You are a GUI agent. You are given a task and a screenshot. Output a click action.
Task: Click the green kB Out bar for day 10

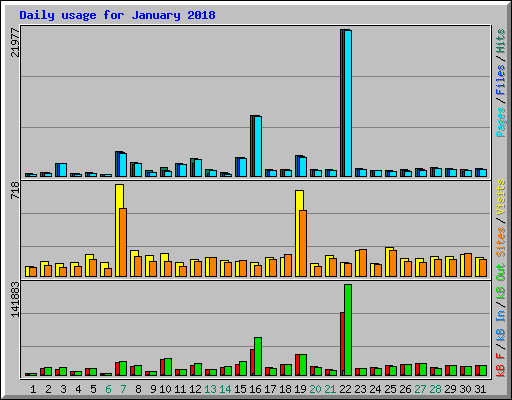tap(168, 367)
